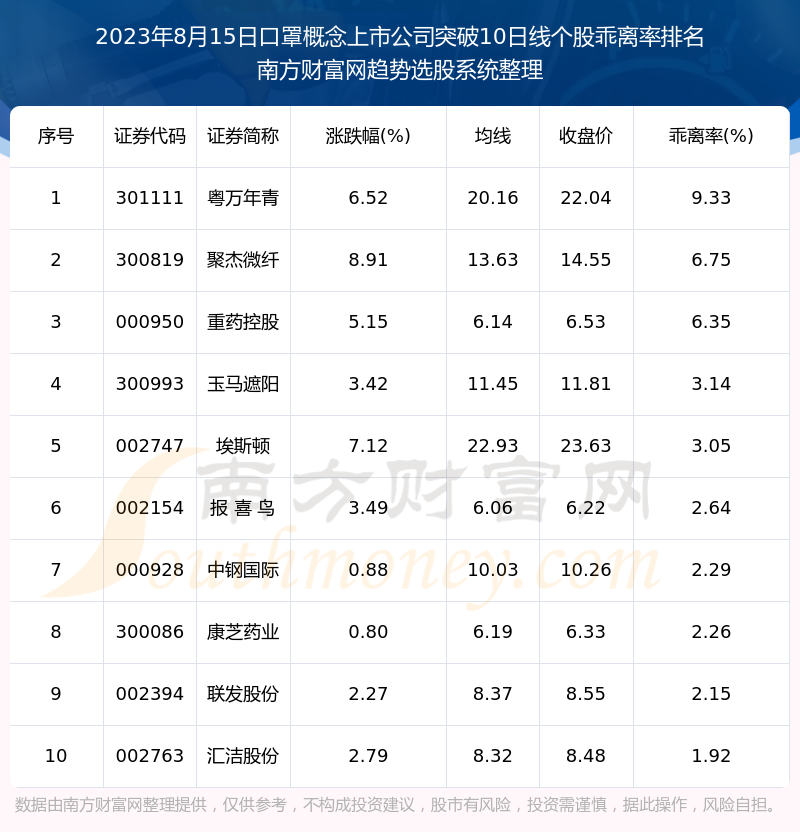The image size is (800, 832).
Task: Click the 8.91 change percentage
Action: tap(368, 260)
